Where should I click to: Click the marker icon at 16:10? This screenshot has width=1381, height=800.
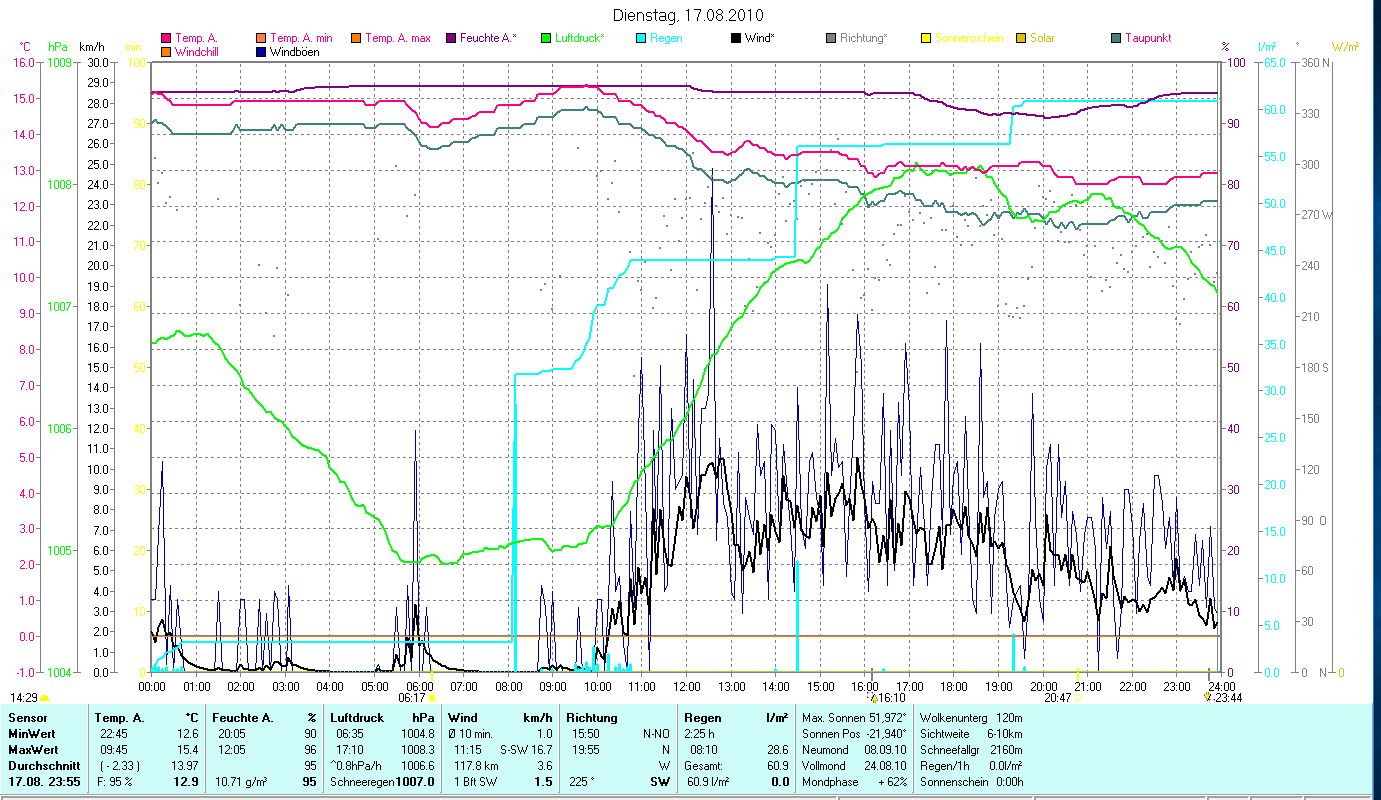(873, 698)
